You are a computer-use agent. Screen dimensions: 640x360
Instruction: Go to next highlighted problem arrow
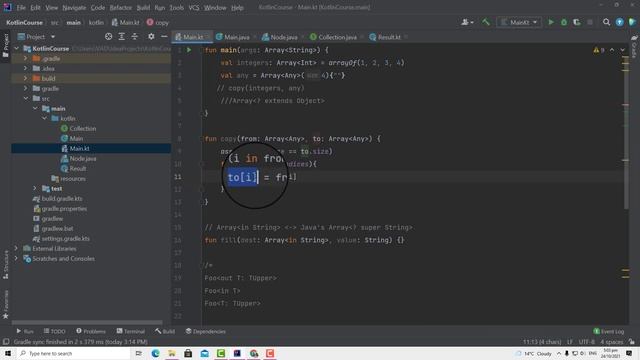622,50
